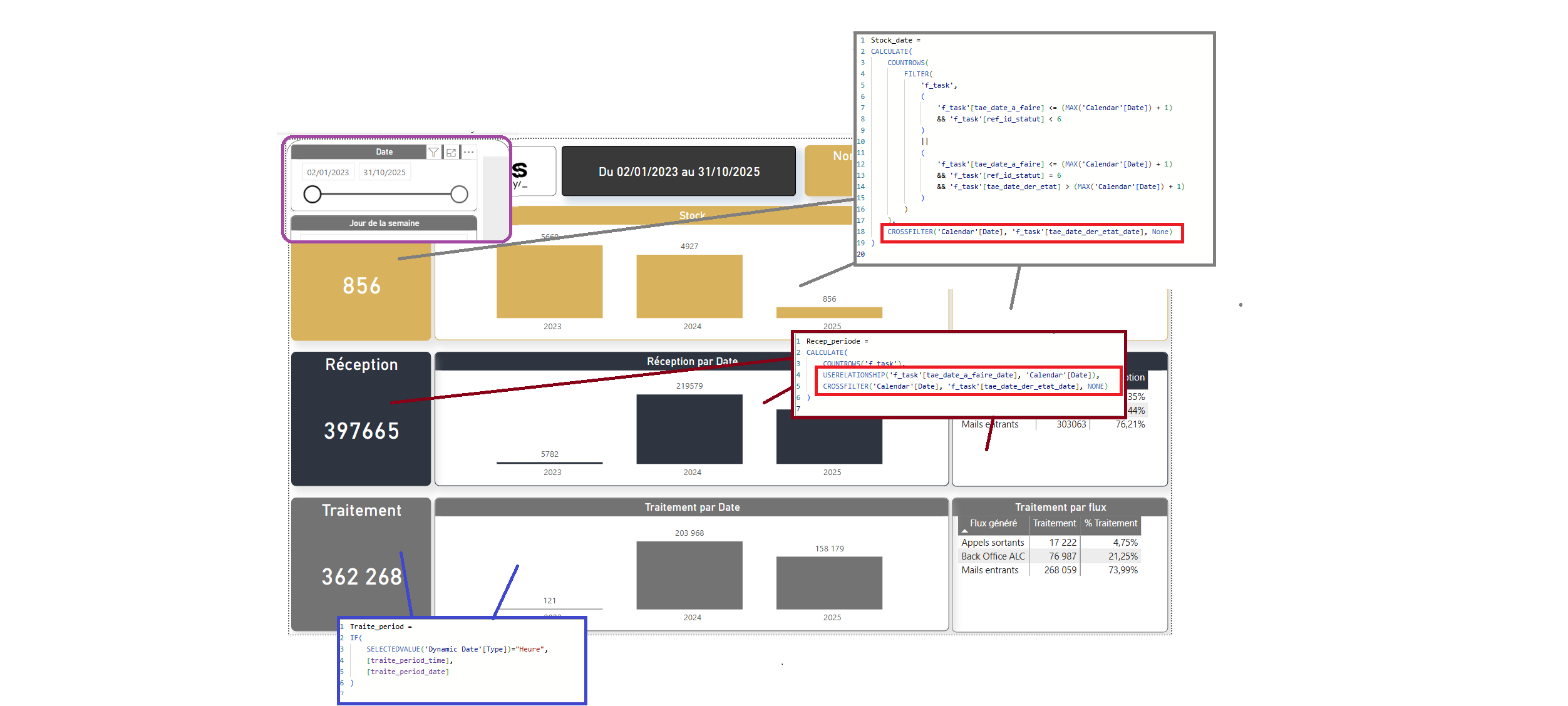1568x706 pixels.
Task: Select the Back Office ALC table row
Action: 993,556
